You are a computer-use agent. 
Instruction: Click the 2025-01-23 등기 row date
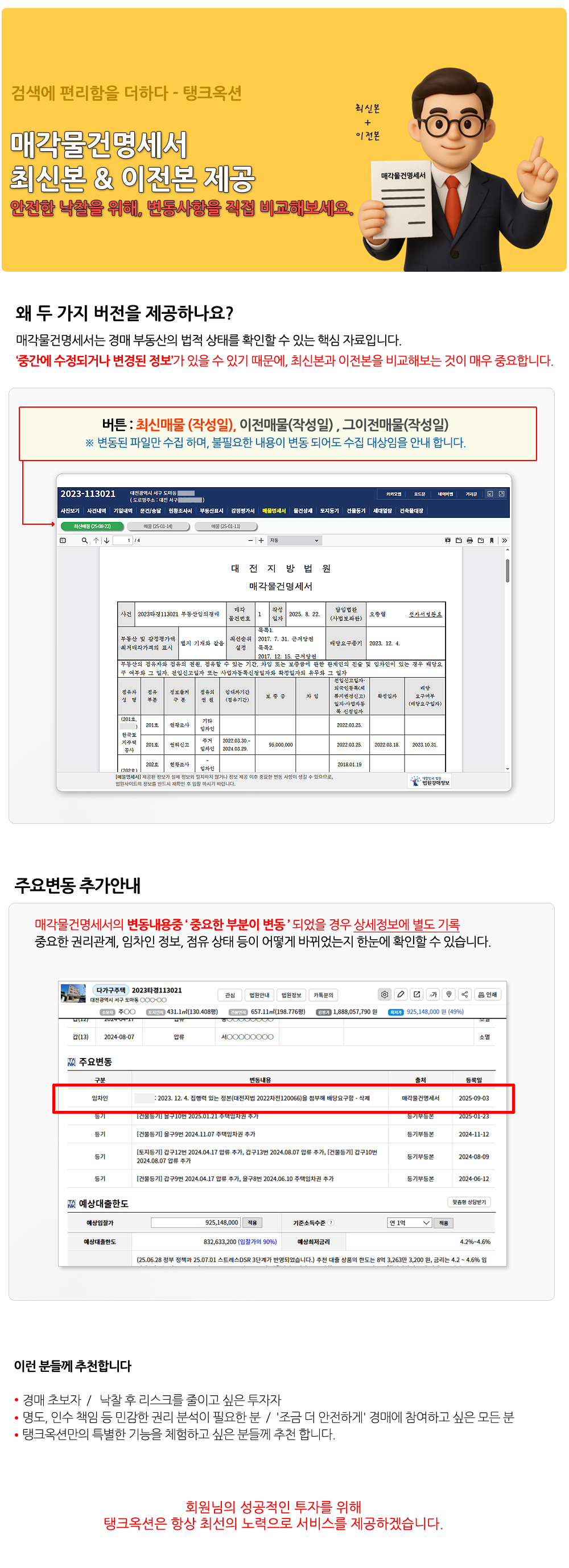[474, 1117]
